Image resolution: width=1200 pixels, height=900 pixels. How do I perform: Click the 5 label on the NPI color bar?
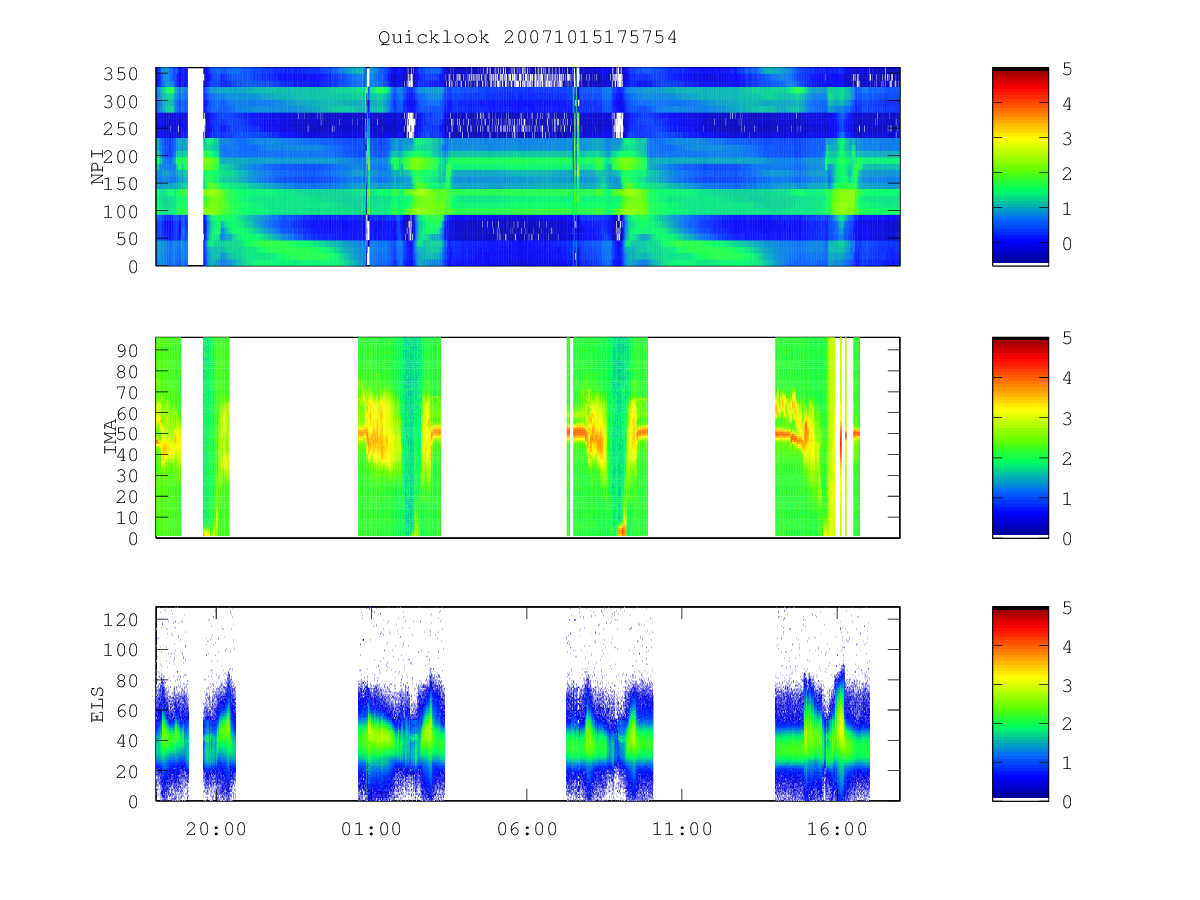(1068, 69)
